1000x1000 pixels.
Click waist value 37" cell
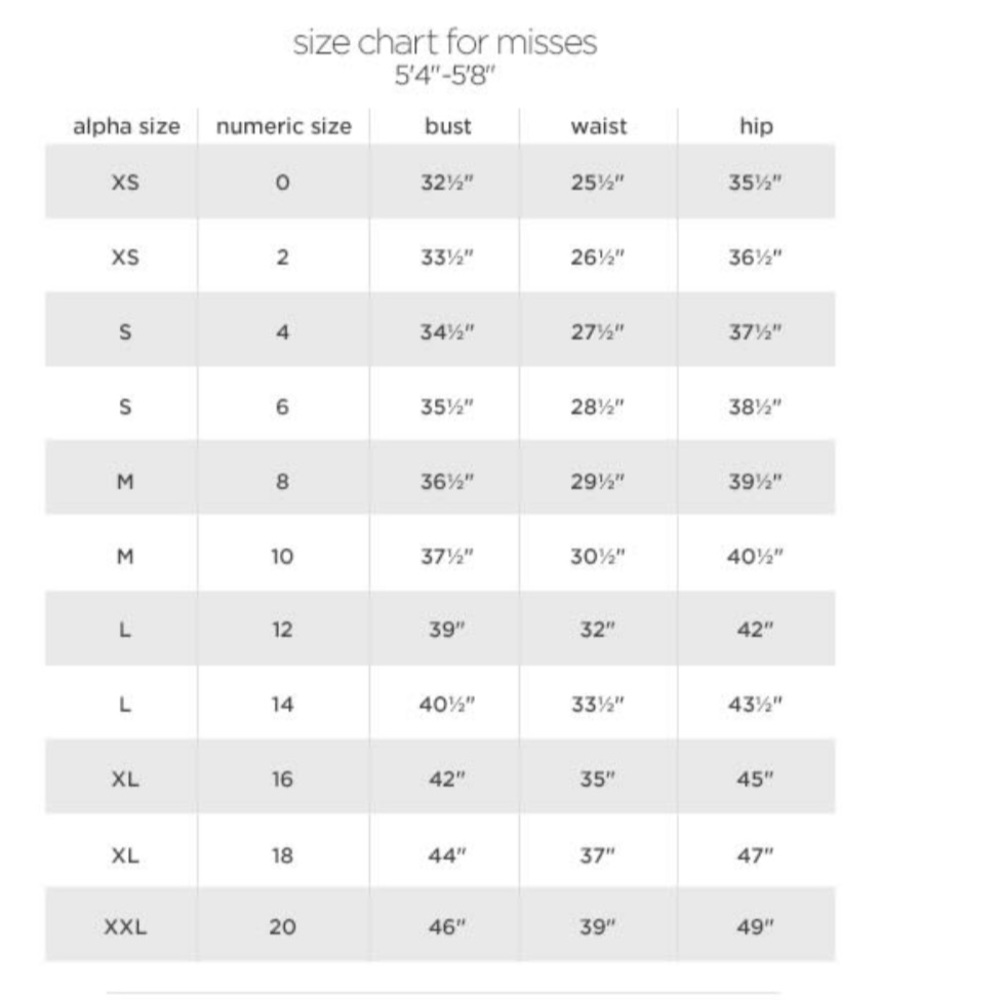(x=598, y=855)
